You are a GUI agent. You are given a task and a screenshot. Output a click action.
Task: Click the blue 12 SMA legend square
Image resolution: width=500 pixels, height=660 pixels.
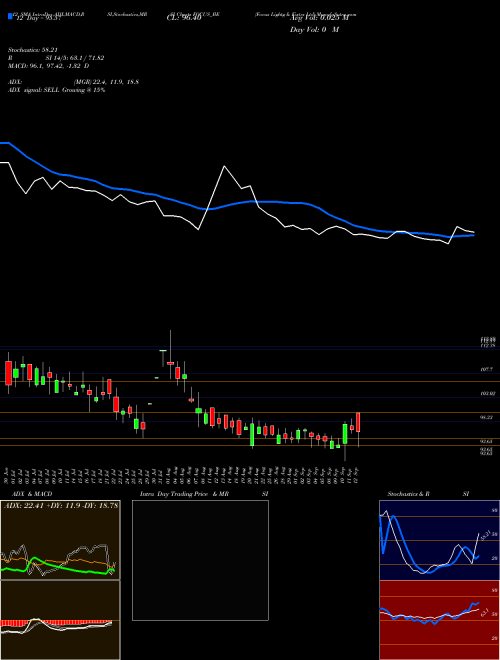(x=10, y=17)
